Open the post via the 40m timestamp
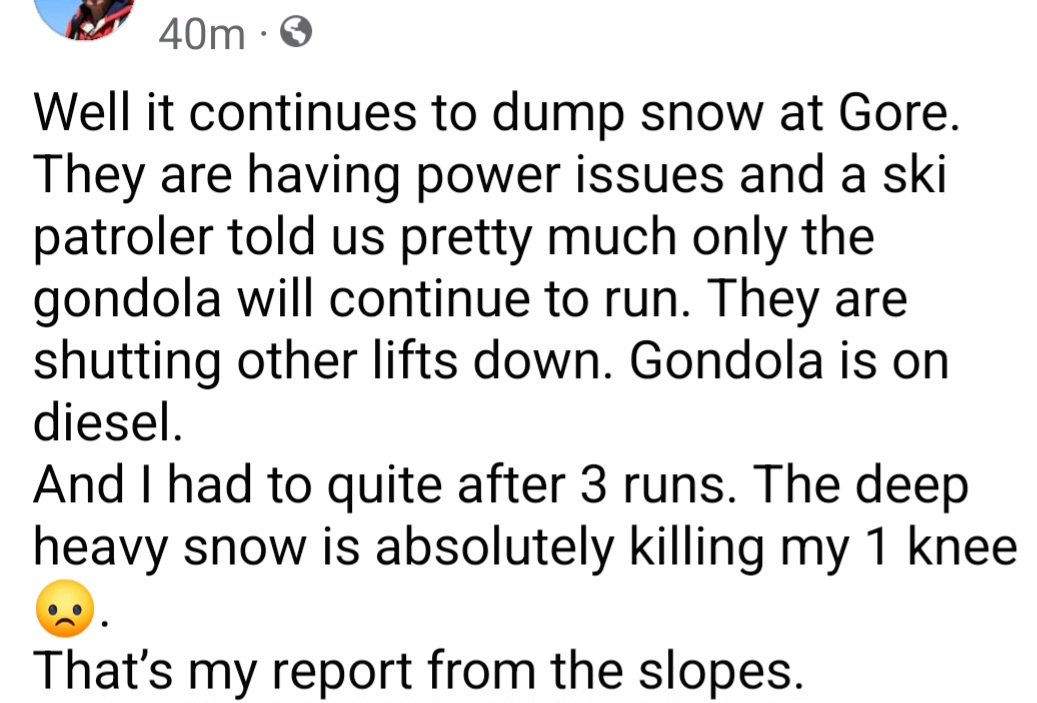The height and width of the screenshot is (703, 1037). (x=200, y=34)
